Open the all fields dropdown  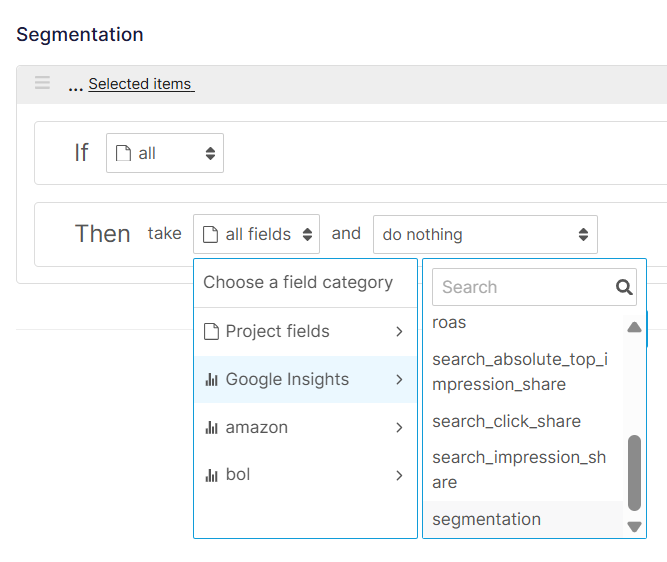(x=257, y=234)
